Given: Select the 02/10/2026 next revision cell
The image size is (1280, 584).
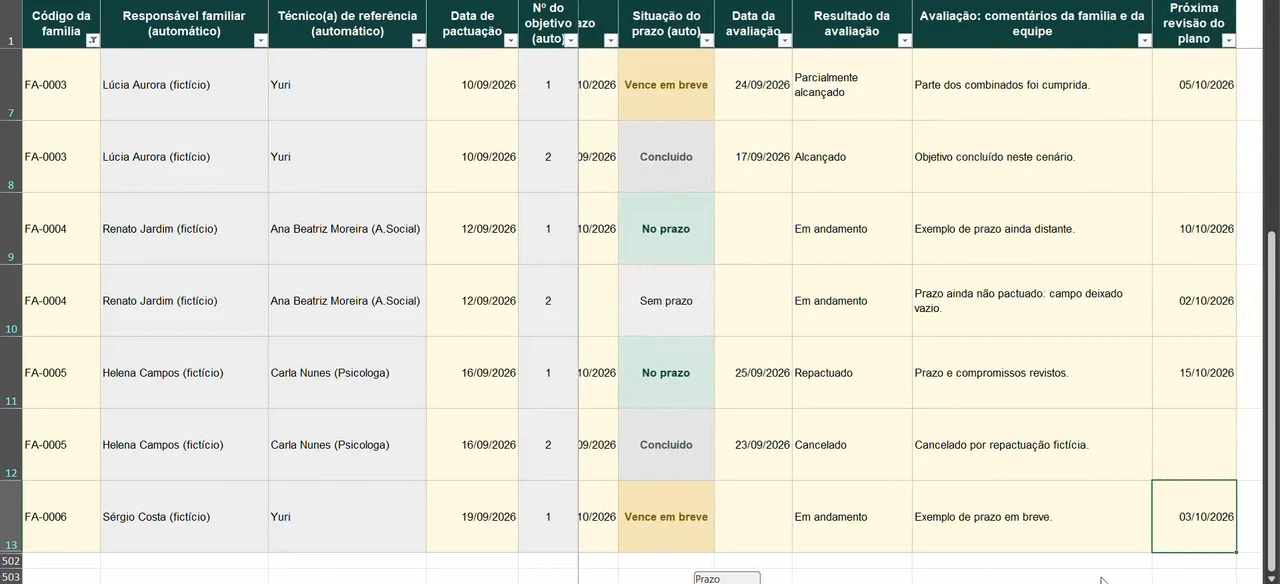Looking at the screenshot, I should [1194, 301].
